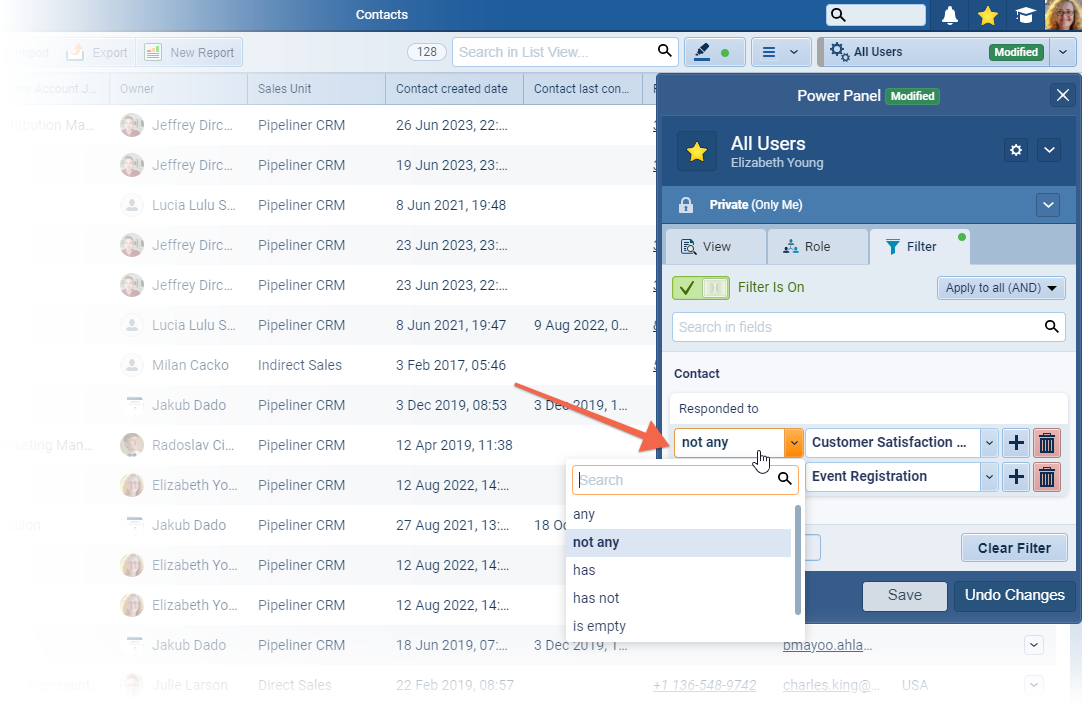Click the user profile avatar photo
This screenshot has width=1082, height=707.
tap(1062, 15)
